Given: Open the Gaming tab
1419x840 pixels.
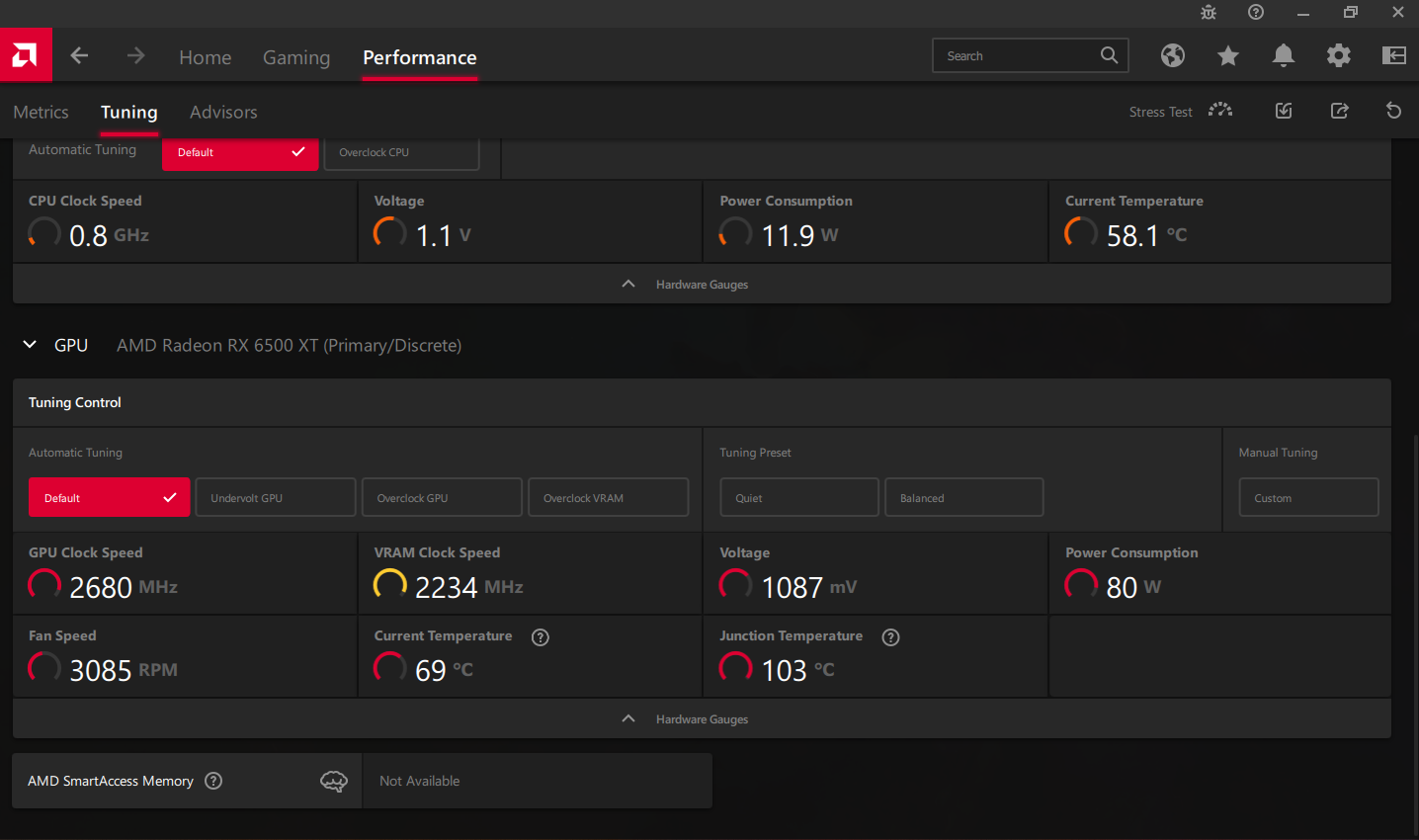Looking at the screenshot, I should 296,57.
